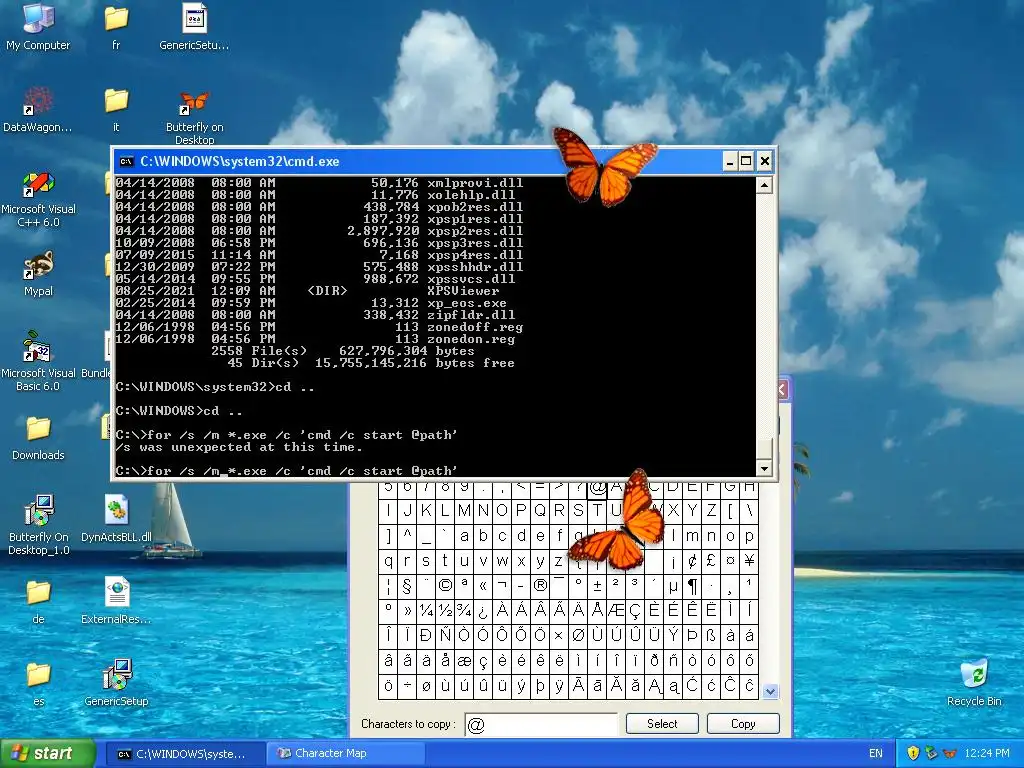This screenshot has width=1024, height=768.
Task: Select the Butterfly On Desktop_1.0 installer icon
Action: [x=38, y=524]
